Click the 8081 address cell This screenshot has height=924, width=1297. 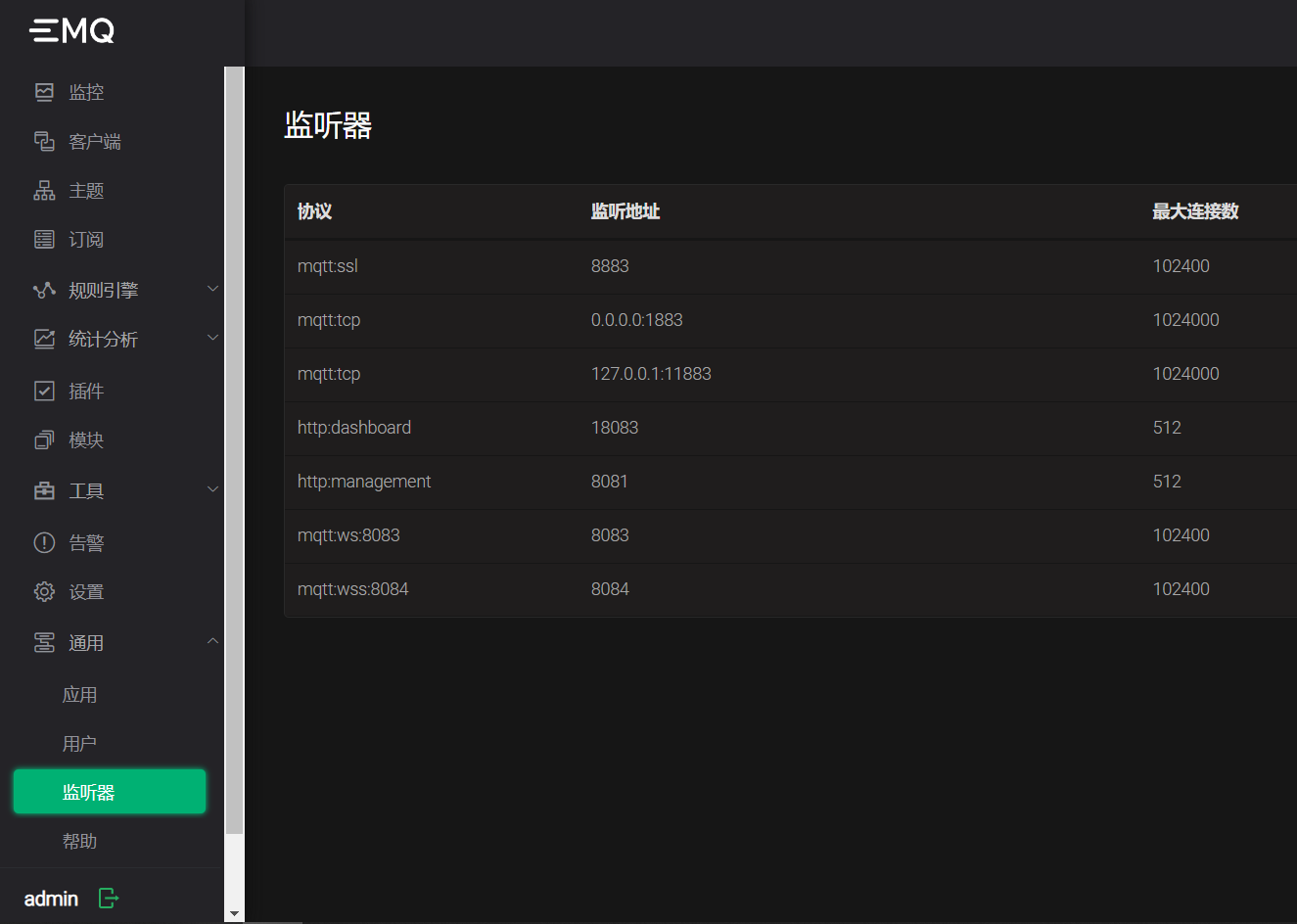tap(610, 482)
